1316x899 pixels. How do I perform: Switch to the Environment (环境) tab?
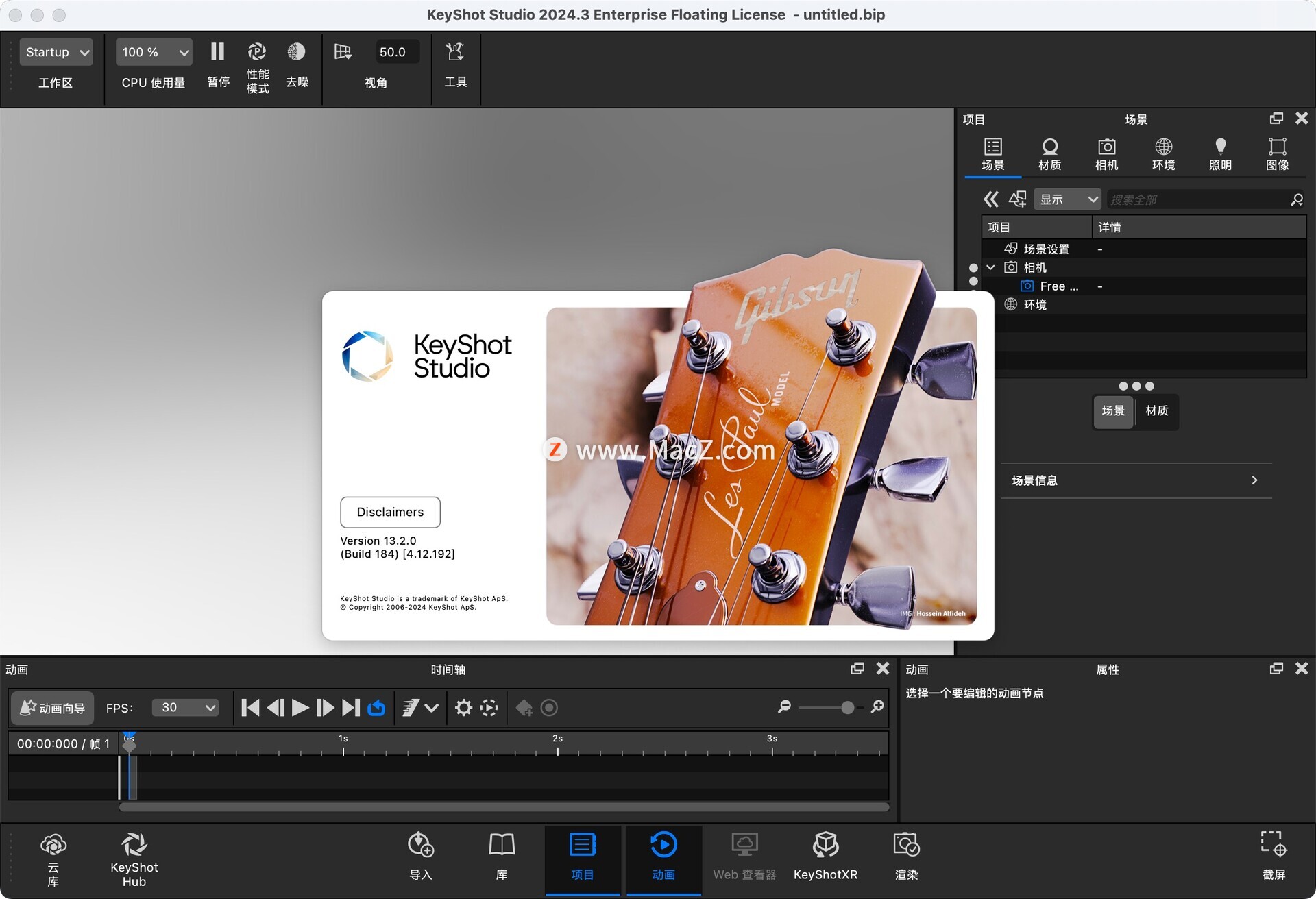tap(1163, 154)
